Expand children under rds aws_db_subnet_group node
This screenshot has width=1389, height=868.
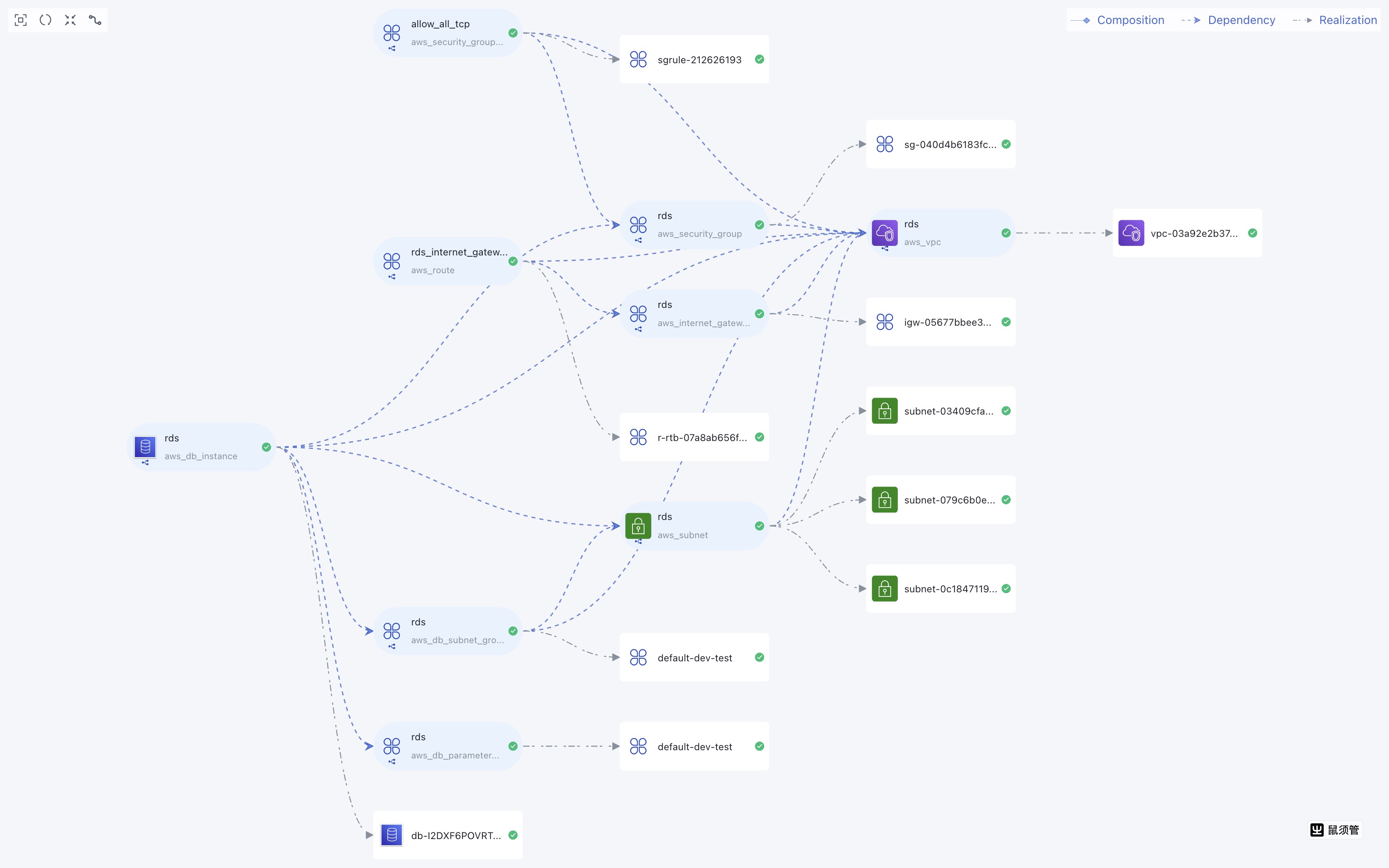[392, 646]
